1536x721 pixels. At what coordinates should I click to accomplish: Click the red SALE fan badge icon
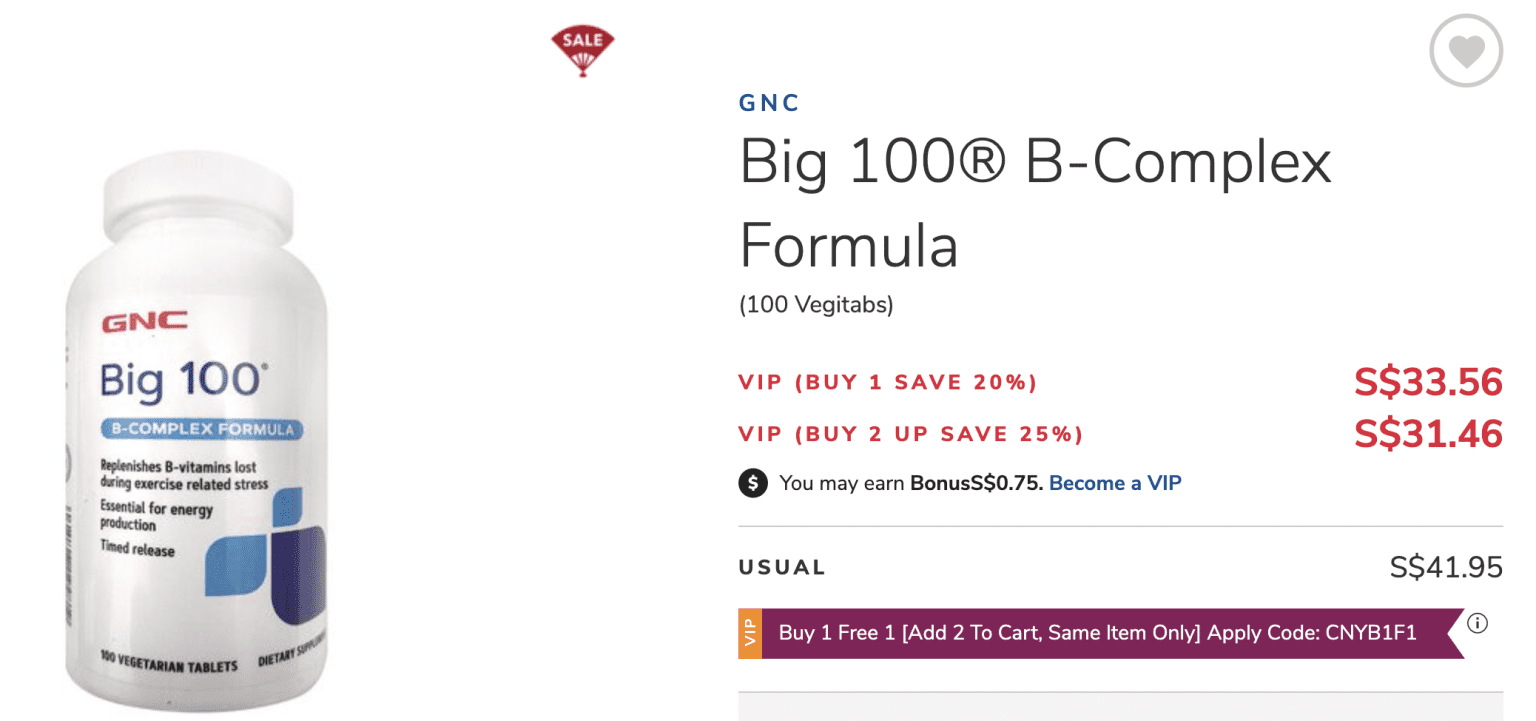click(583, 43)
